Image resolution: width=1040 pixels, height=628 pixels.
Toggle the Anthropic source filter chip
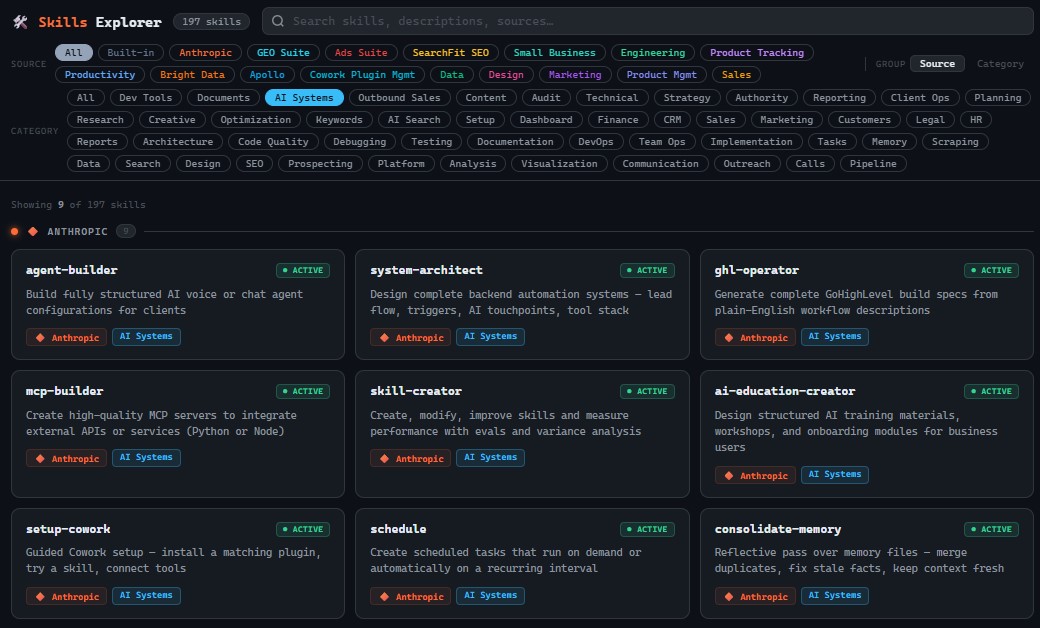coord(206,52)
